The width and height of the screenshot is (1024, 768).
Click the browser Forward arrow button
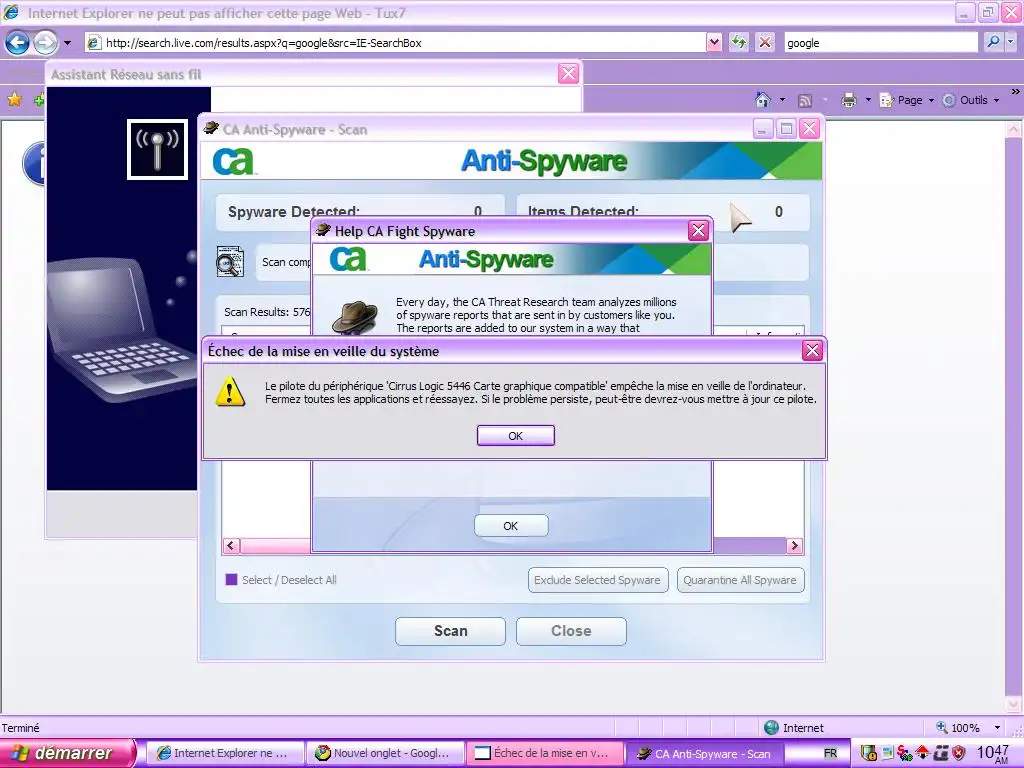tap(45, 43)
